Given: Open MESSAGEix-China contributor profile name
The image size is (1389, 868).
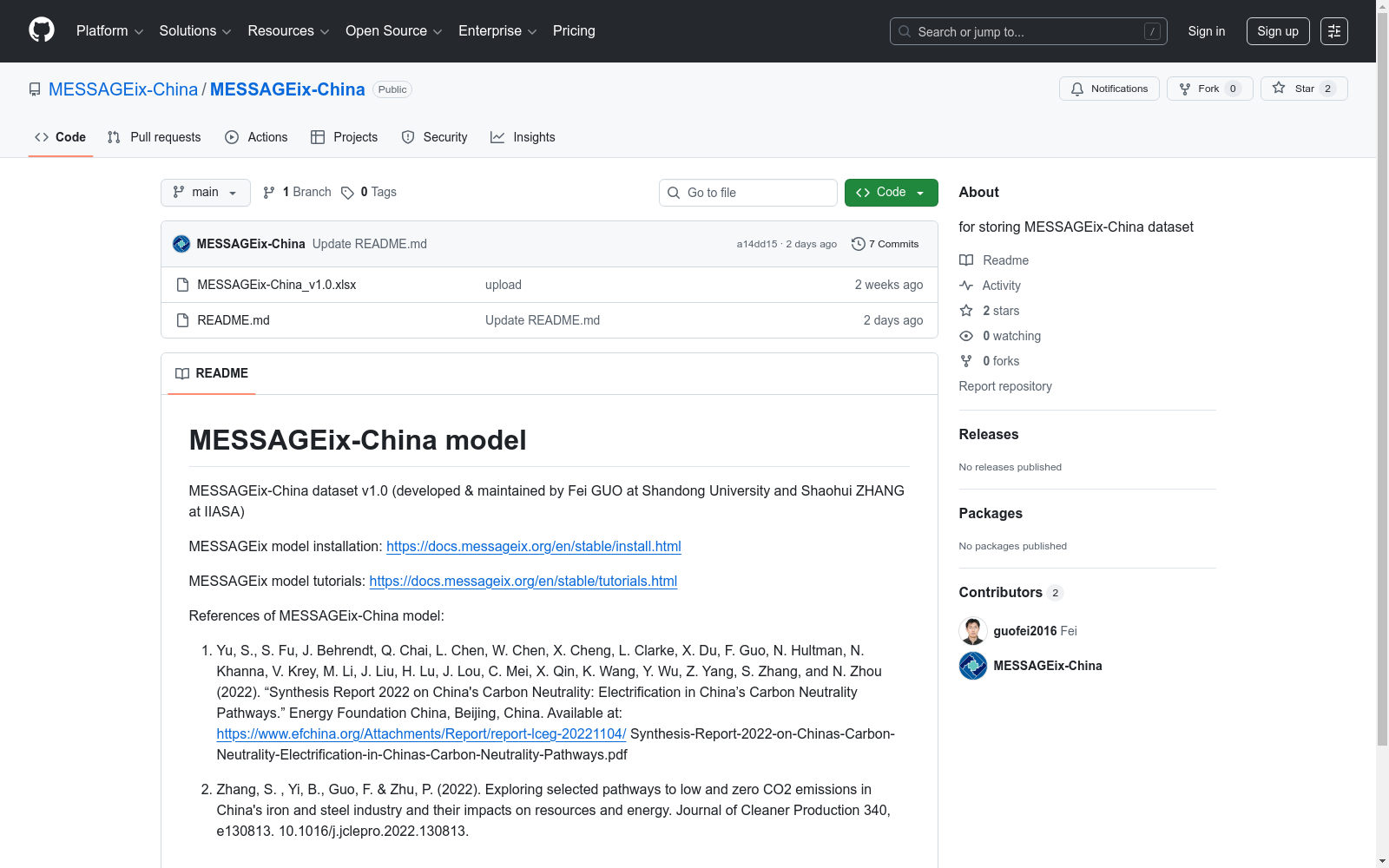Looking at the screenshot, I should (1048, 666).
